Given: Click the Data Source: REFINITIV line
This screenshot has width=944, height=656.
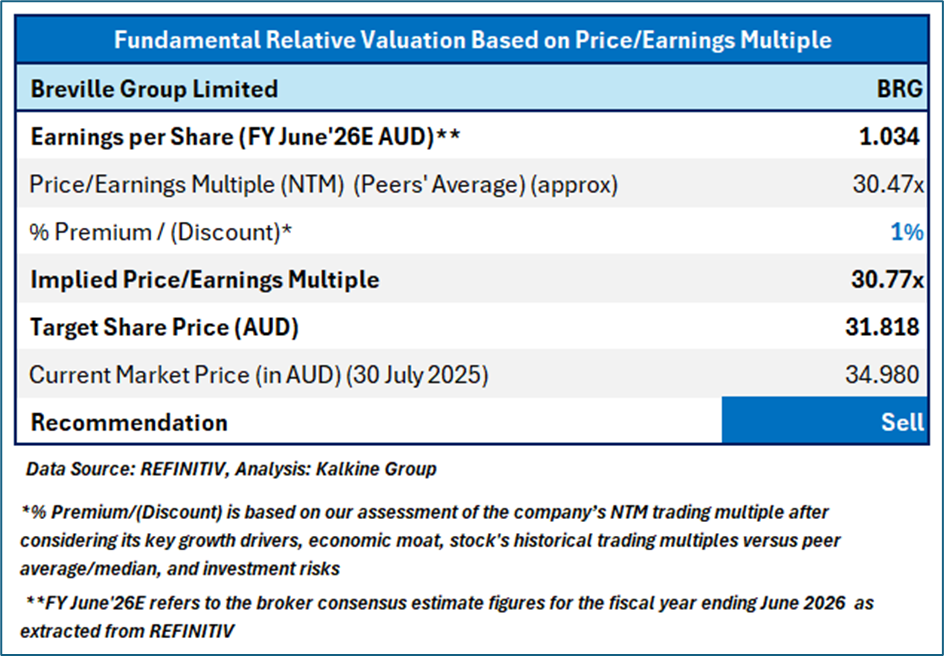Looking at the screenshot, I should click(231, 468).
